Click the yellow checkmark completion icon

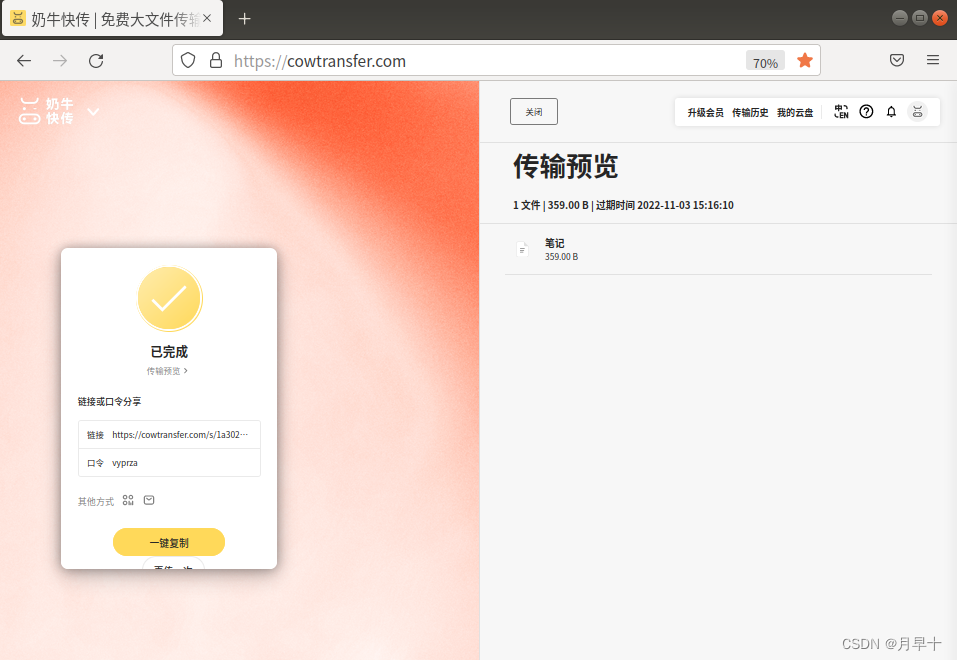tap(170, 299)
